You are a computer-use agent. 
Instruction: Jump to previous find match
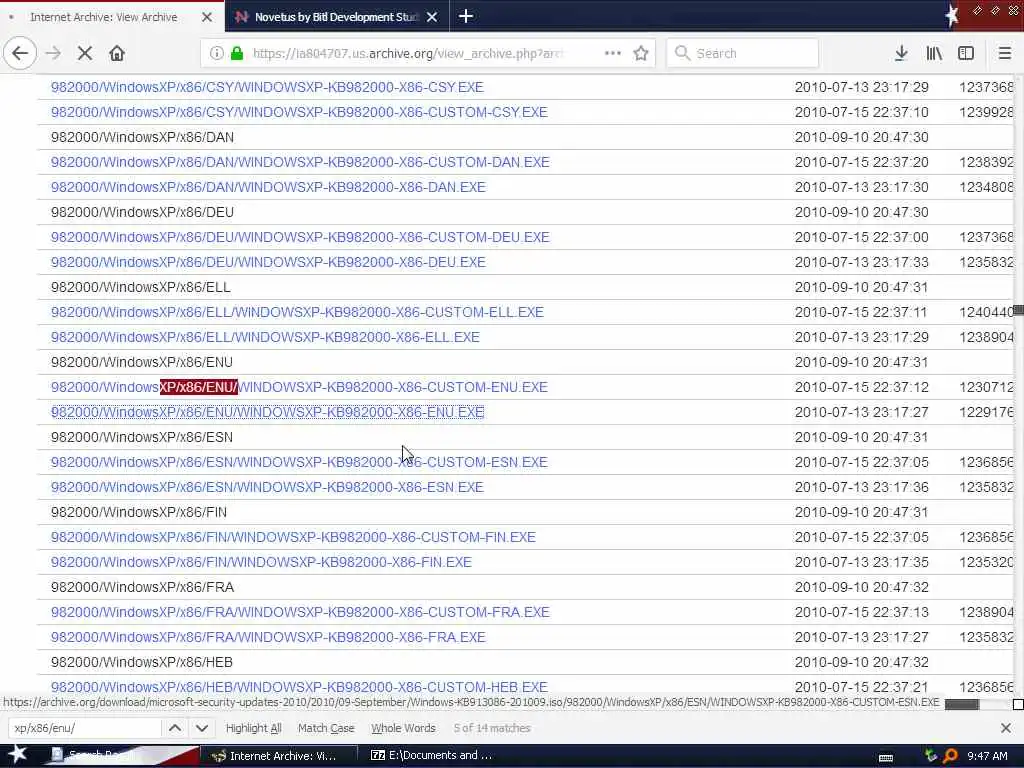[175, 728]
